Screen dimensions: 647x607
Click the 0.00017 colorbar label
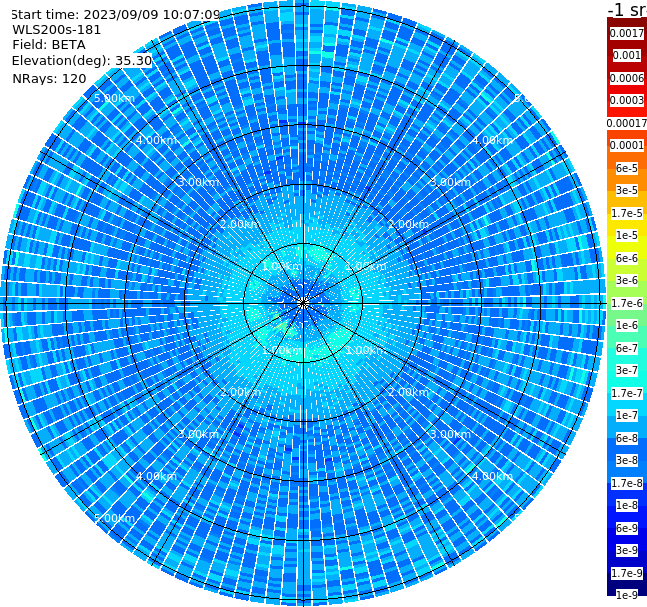627,123
